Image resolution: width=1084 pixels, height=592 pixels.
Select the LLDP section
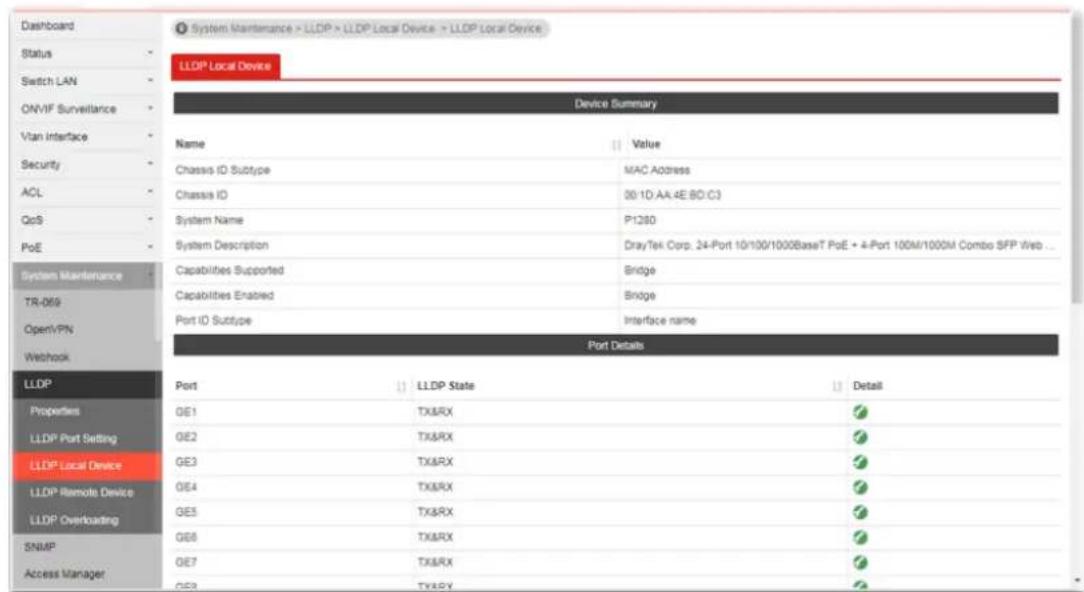click(87, 384)
